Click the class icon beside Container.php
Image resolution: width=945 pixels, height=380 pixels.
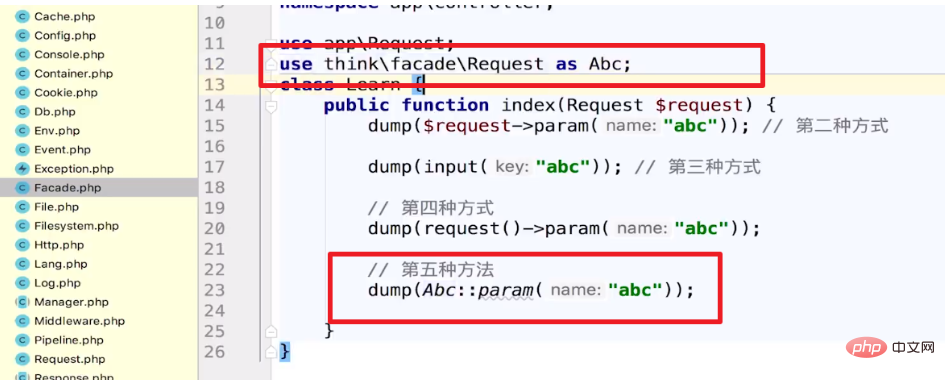click(22, 73)
